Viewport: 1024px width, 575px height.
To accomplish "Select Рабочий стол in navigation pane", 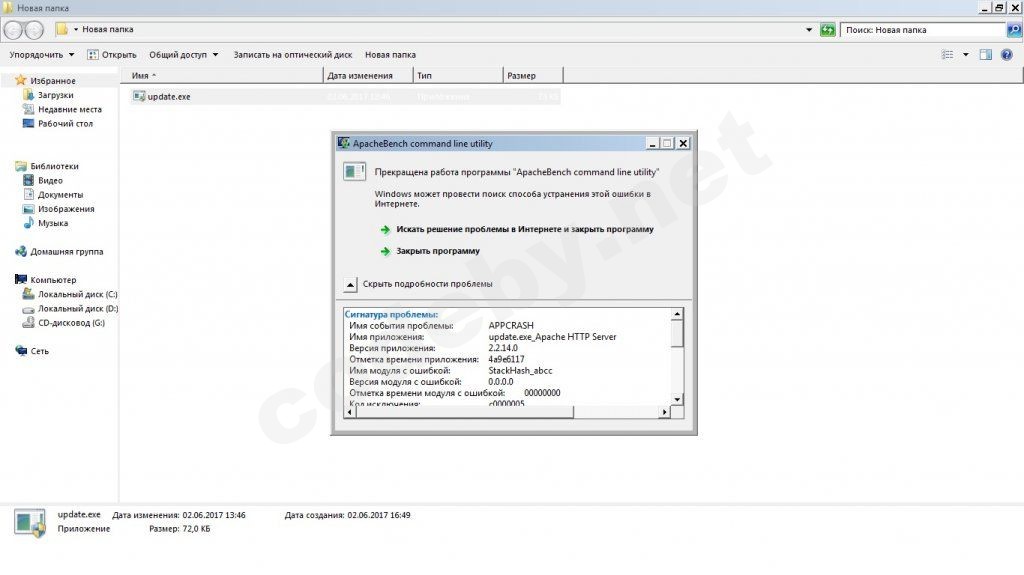I will coord(65,123).
